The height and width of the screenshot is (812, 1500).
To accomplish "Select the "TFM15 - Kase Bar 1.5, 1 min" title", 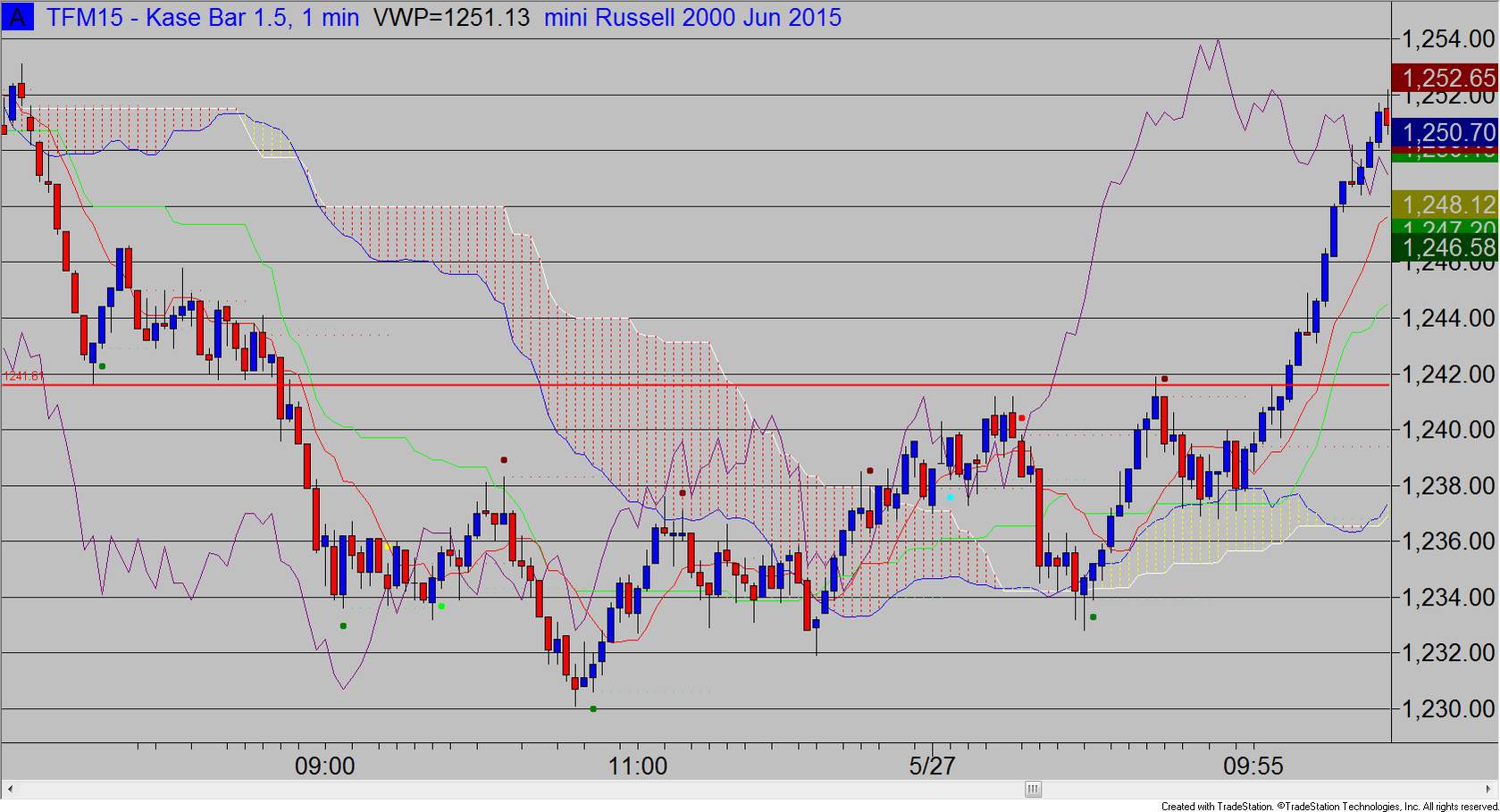I will tap(203, 17).
